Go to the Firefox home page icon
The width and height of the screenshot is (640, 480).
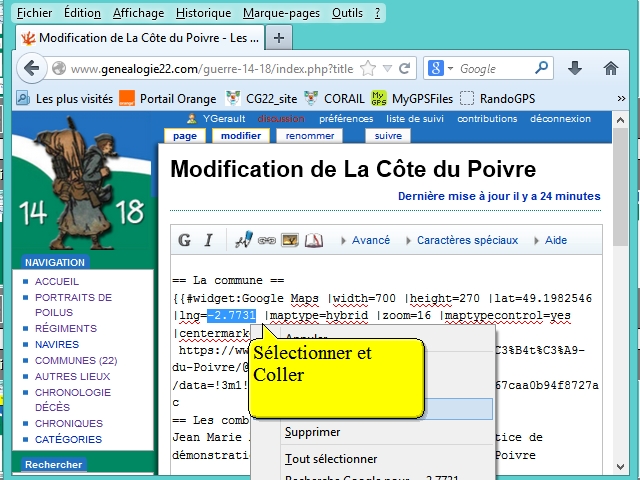click(610, 69)
